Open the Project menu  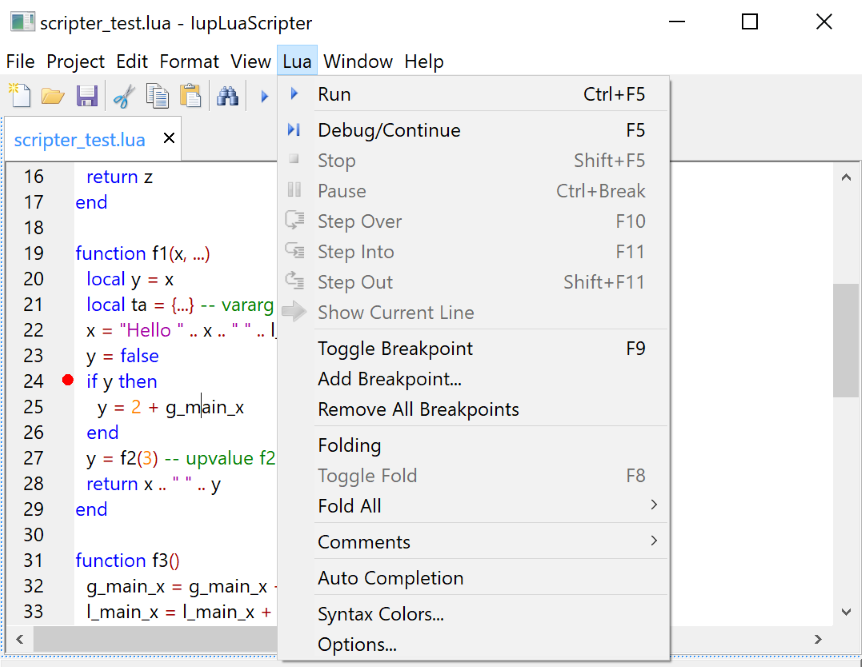pos(76,62)
